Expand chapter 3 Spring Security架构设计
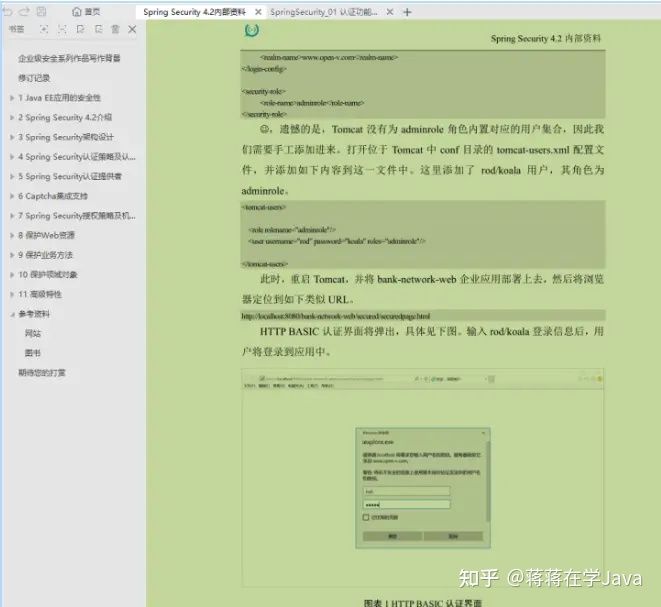Viewport: 661px width, 607px height. (x=12, y=137)
